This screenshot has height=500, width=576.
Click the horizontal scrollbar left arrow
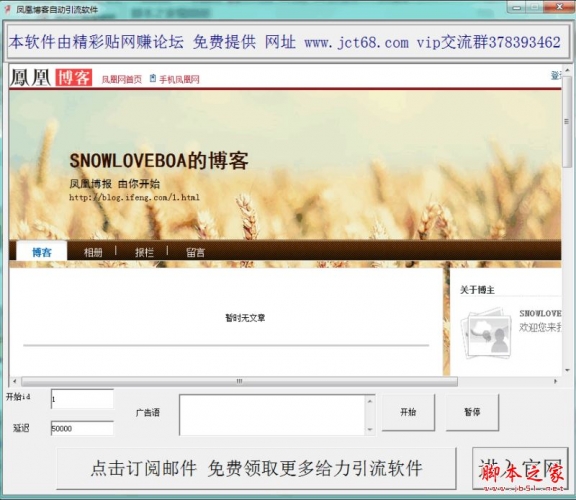(14, 381)
